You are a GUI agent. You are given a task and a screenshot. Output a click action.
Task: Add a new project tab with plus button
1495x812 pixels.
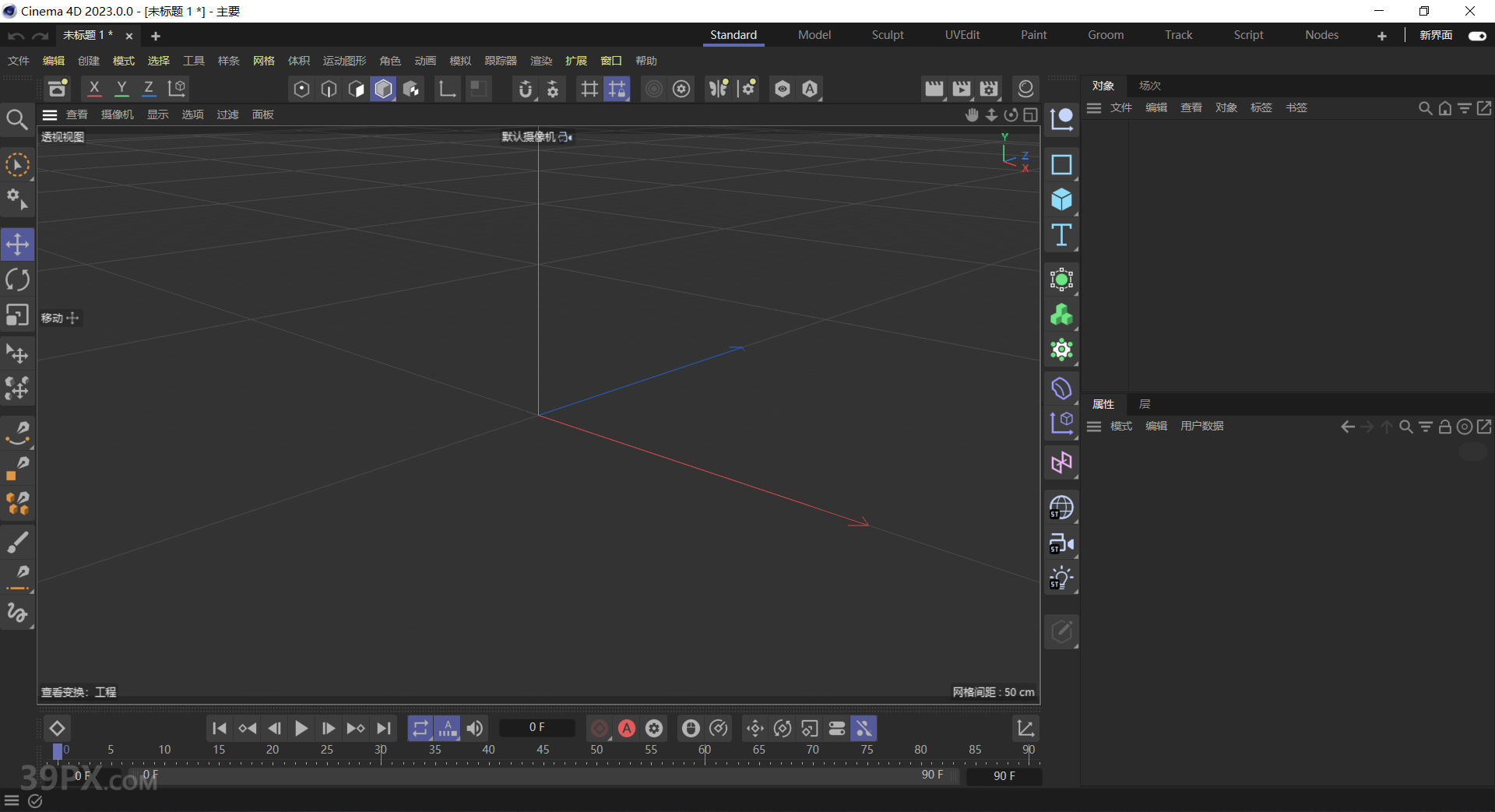[x=156, y=36]
